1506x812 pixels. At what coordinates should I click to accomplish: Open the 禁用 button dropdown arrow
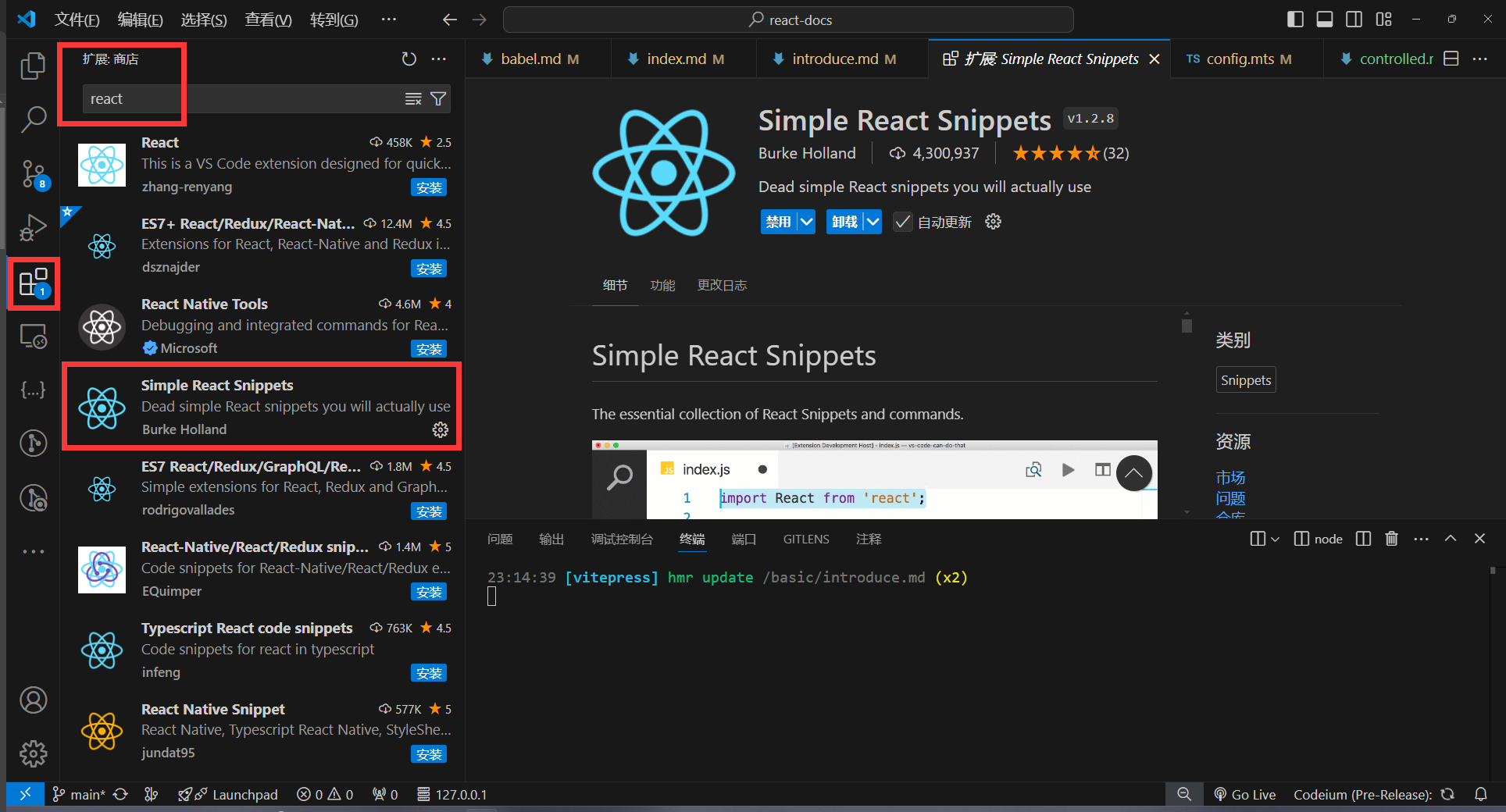806,222
